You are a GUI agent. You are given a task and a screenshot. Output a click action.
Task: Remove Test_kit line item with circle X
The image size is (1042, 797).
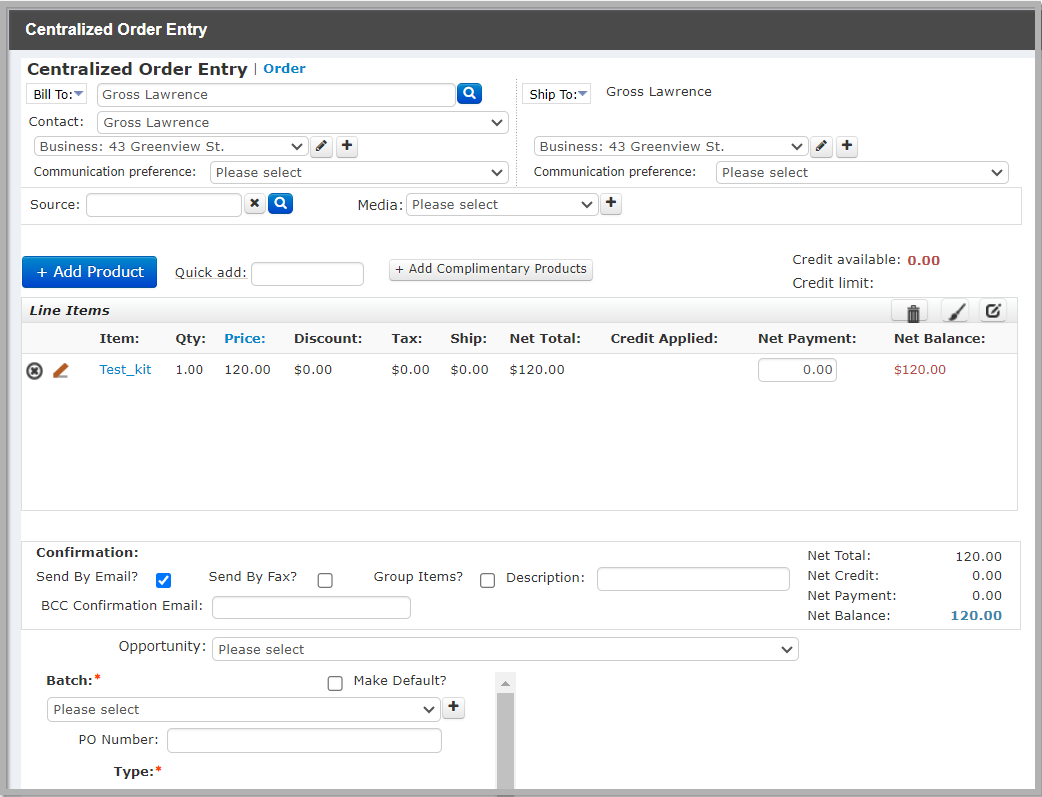click(x=35, y=371)
